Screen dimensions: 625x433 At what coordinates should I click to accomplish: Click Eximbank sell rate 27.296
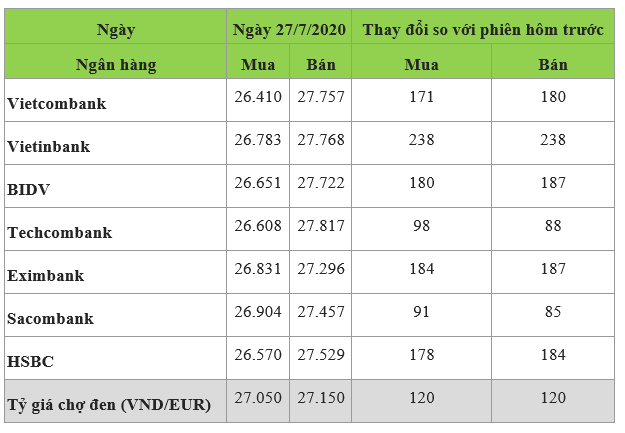[x=321, y=269]
